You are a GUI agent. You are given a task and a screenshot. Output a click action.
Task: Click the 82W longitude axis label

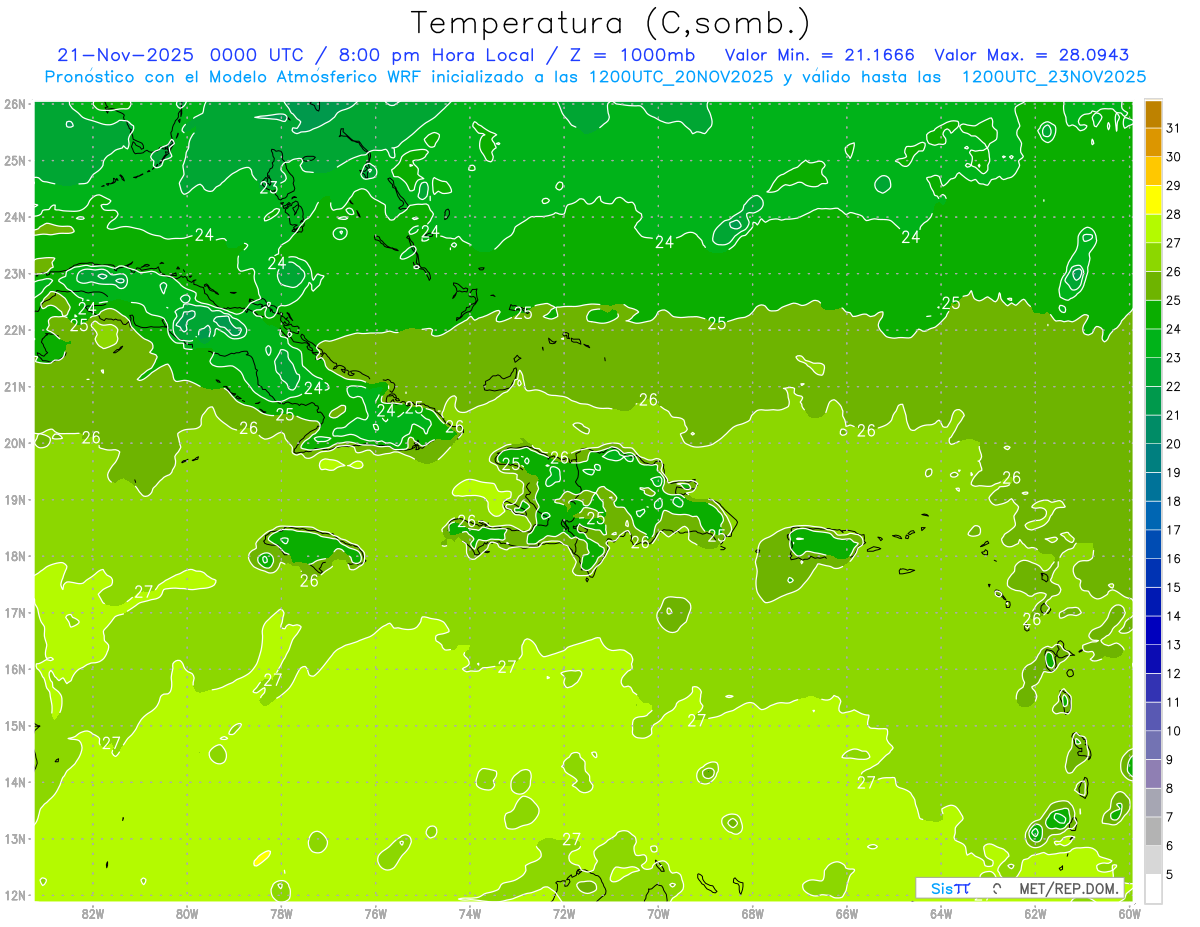click(93, 913)
